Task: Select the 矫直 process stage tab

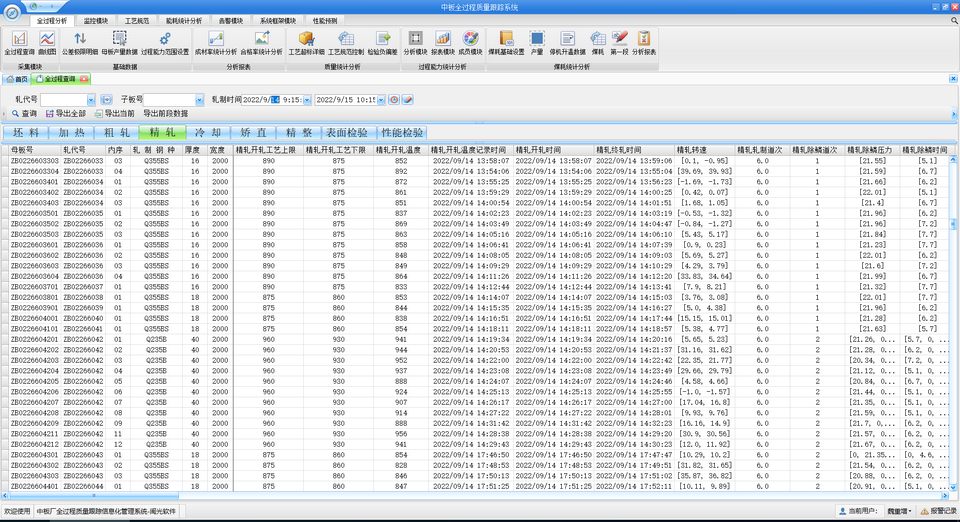Action: [x=253, y=132]
